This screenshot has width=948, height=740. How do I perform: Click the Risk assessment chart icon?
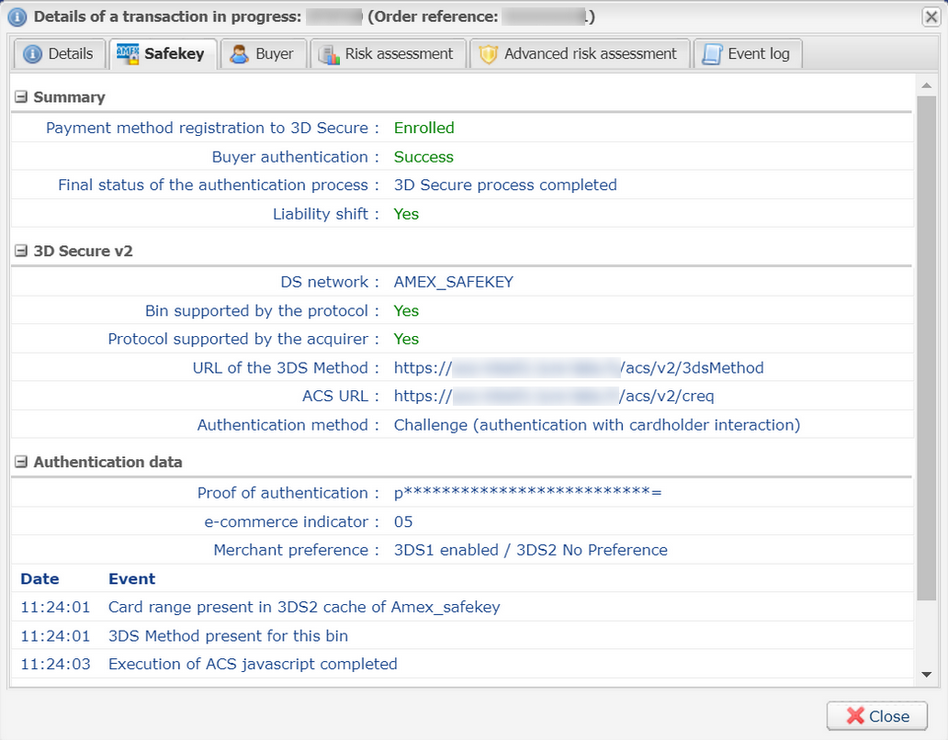[329, 54]
